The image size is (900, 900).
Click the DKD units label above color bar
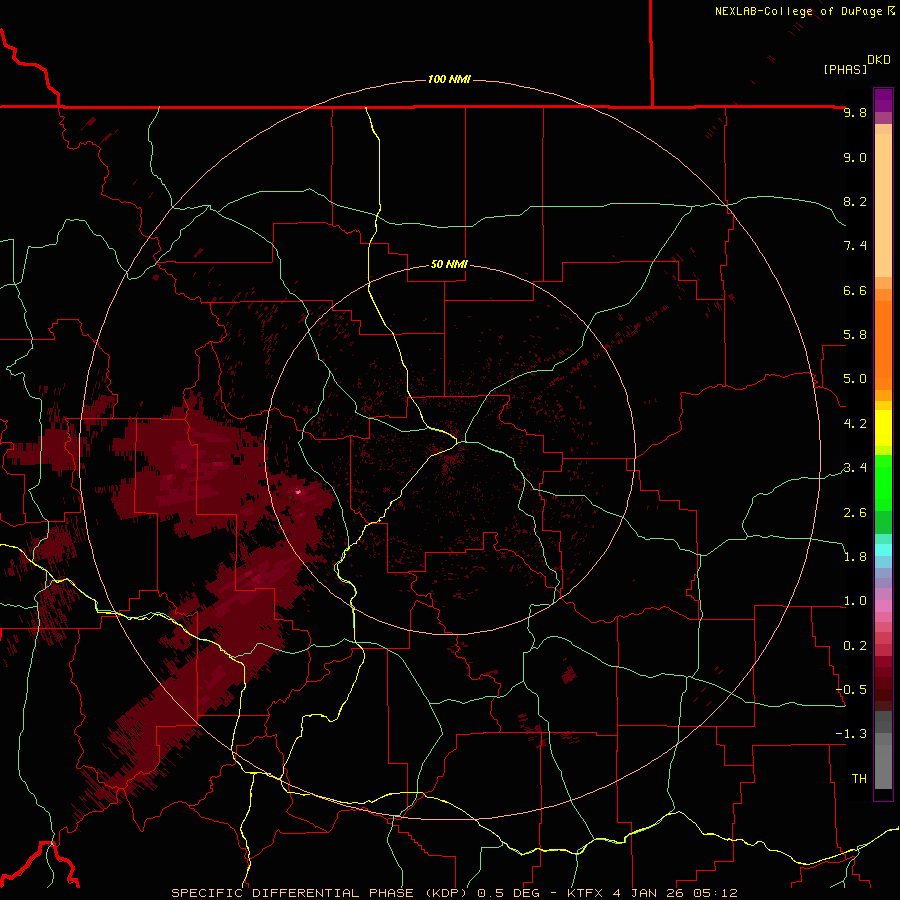(879, 60)
